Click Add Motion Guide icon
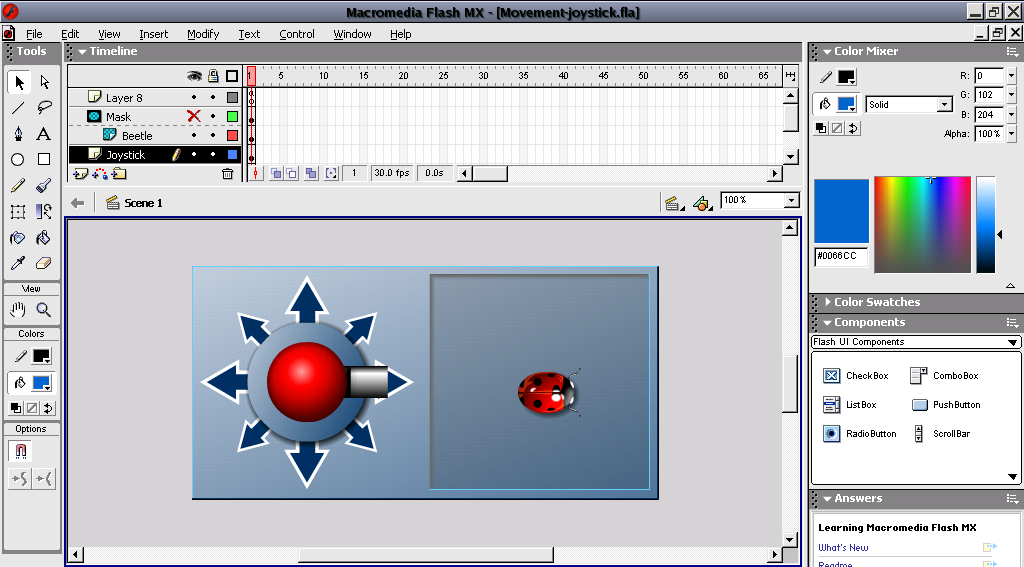 click(x=100, y=174)
